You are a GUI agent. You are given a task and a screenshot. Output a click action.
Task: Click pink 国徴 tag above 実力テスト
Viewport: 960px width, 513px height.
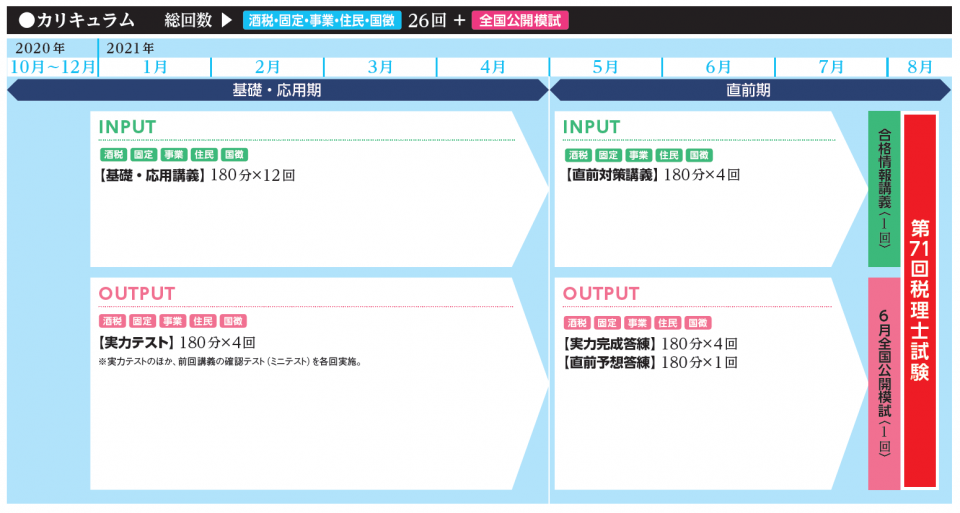[x=233, y=322]
